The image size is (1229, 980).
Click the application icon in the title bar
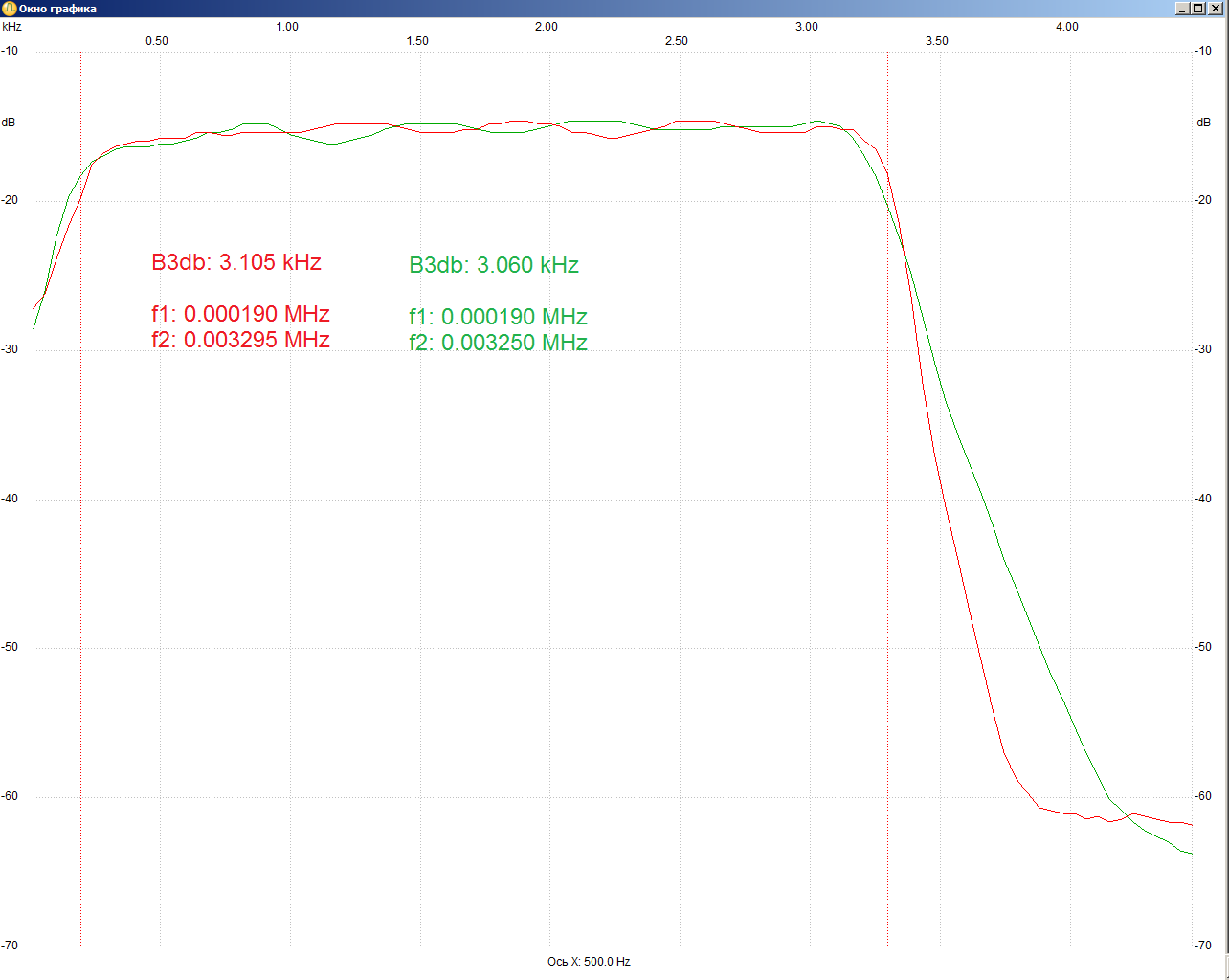(9, 9)
